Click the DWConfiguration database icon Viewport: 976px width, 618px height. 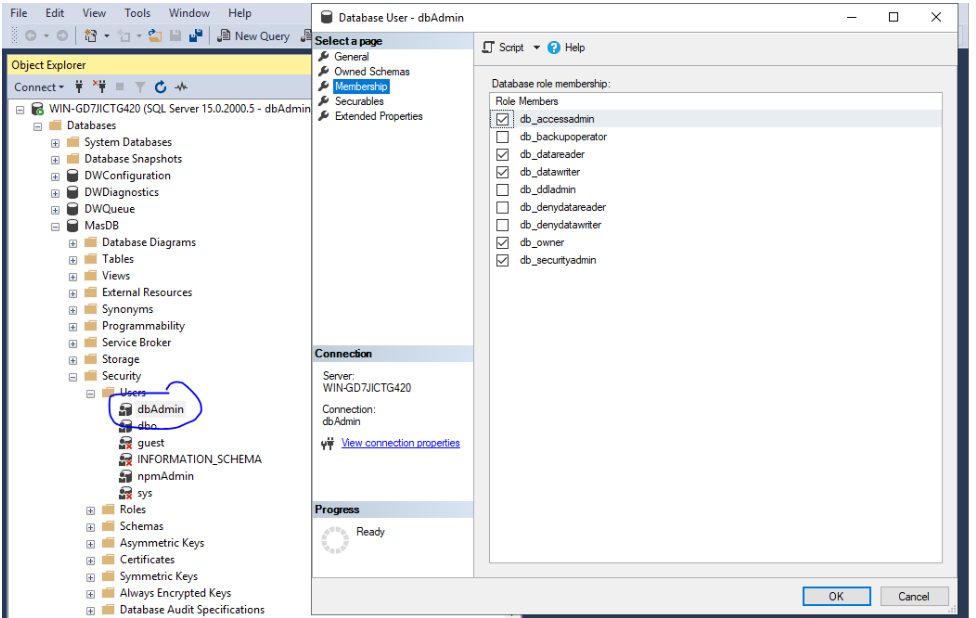click(x=73, y=176)
